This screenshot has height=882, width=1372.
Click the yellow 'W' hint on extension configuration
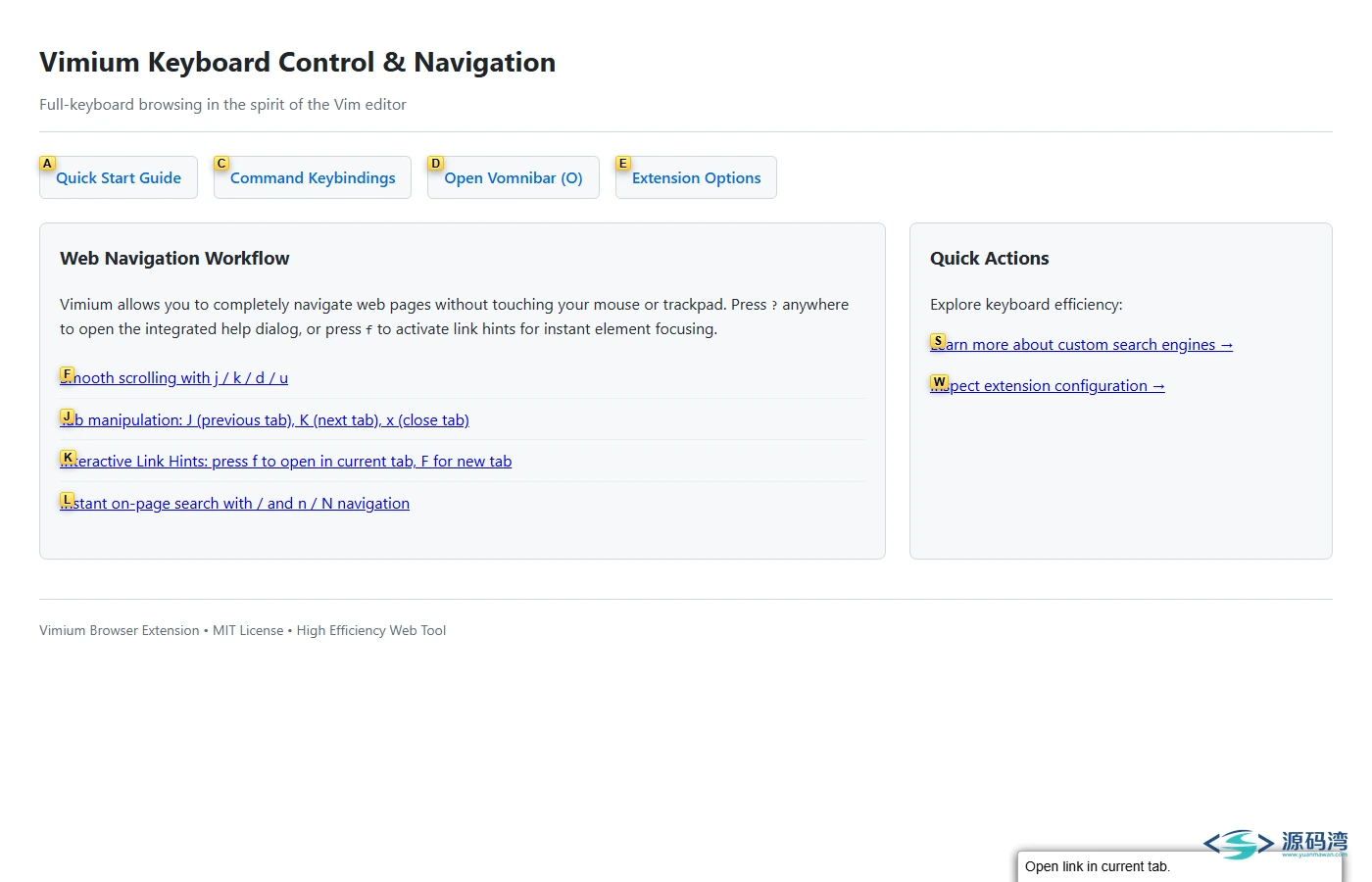940,382
